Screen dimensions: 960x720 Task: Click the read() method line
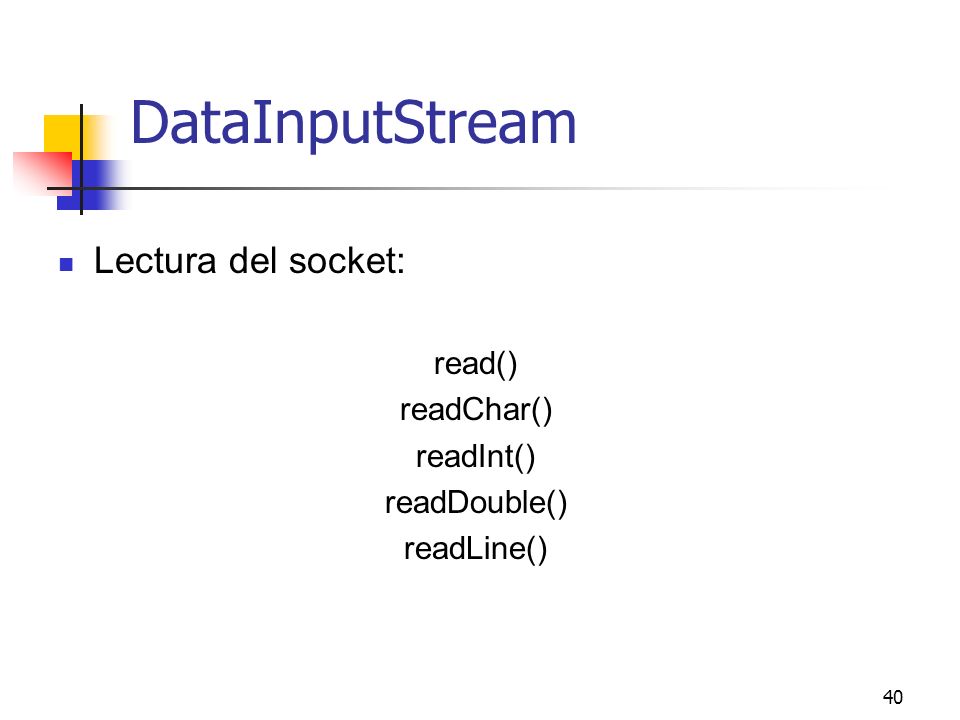(476, 364)
